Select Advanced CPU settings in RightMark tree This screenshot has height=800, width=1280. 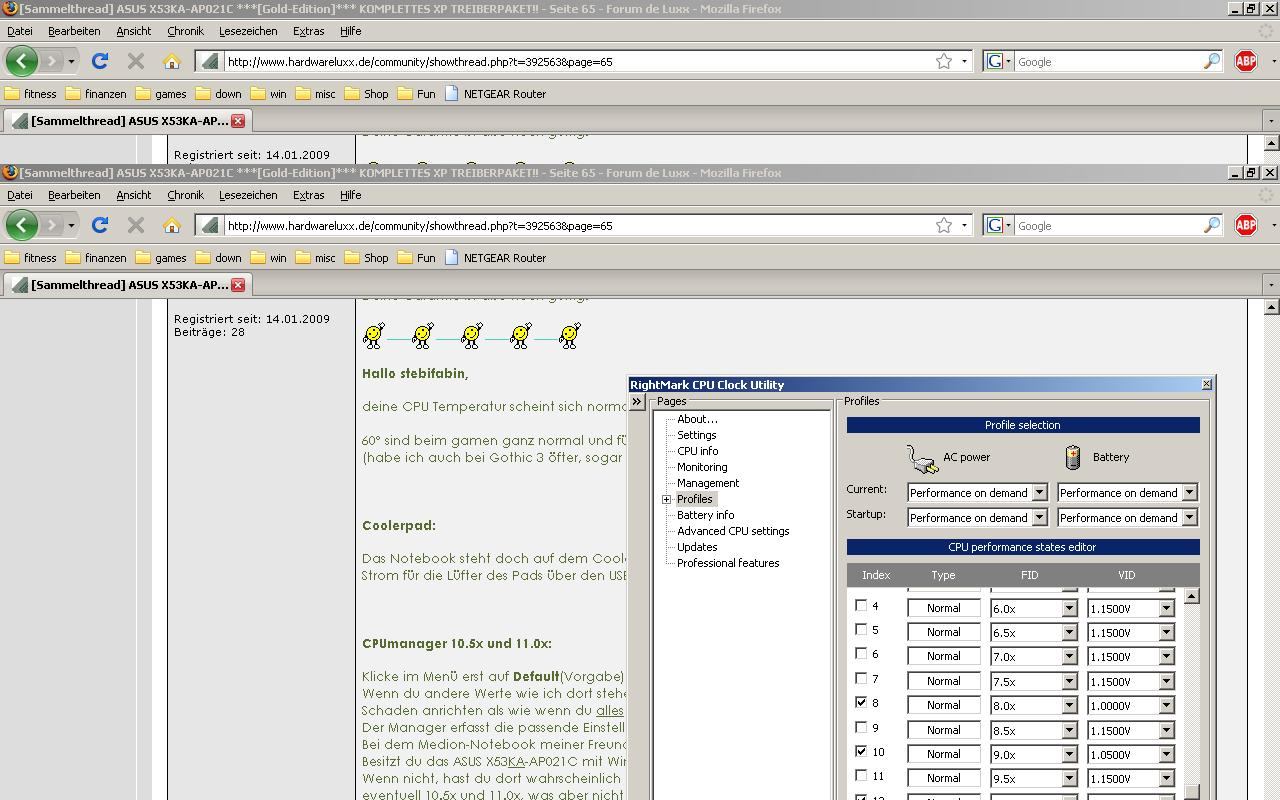(733, 531)
